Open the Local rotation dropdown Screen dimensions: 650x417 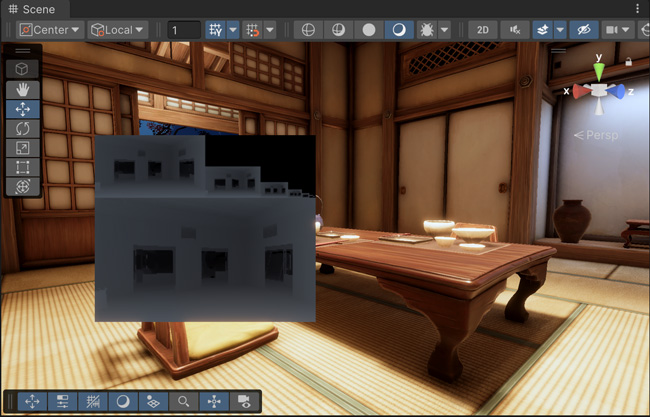[118, 29]
